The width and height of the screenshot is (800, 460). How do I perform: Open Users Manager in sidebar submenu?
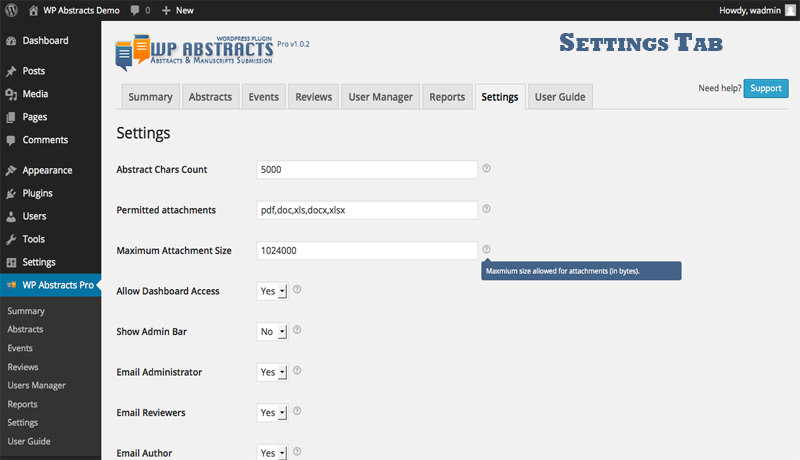tap(37, 386)
